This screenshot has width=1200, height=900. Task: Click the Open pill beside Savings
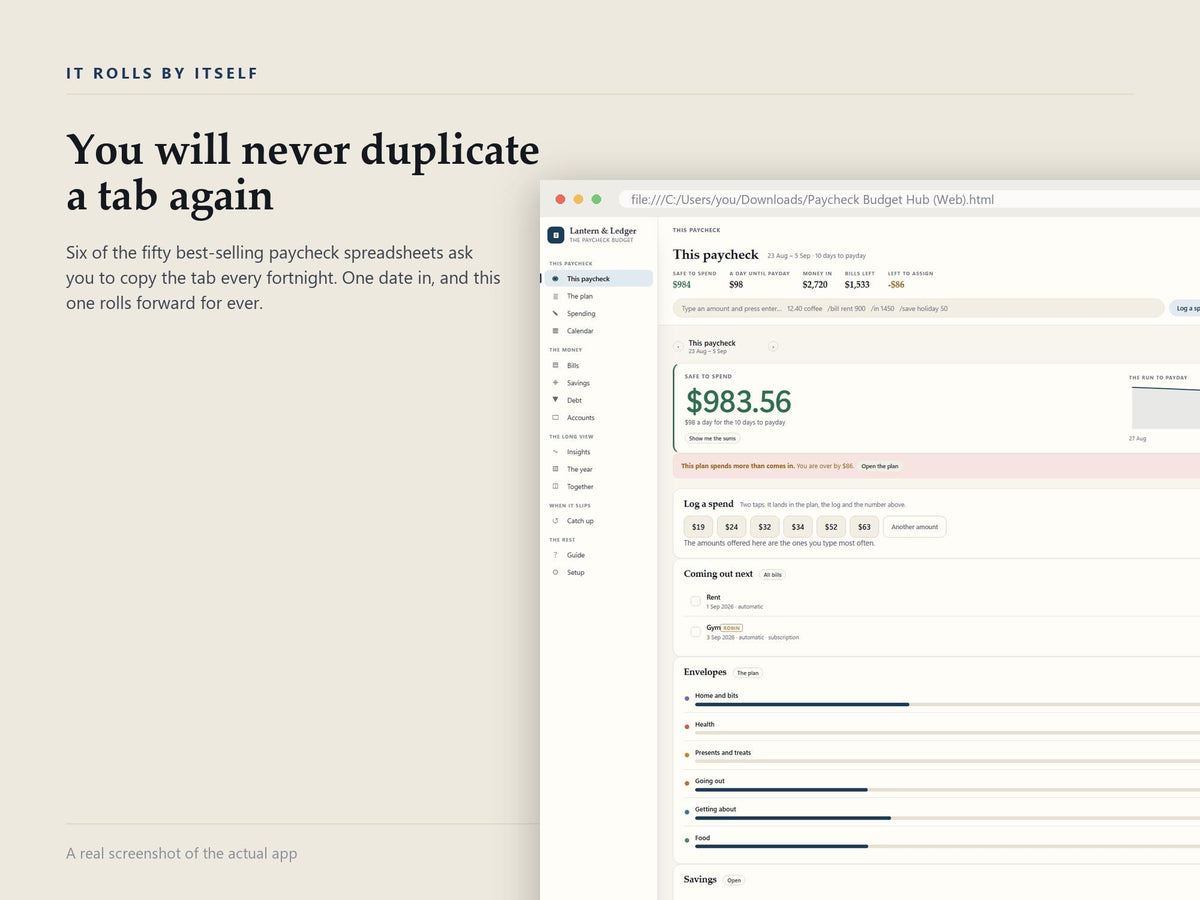(x=734, y=880)
